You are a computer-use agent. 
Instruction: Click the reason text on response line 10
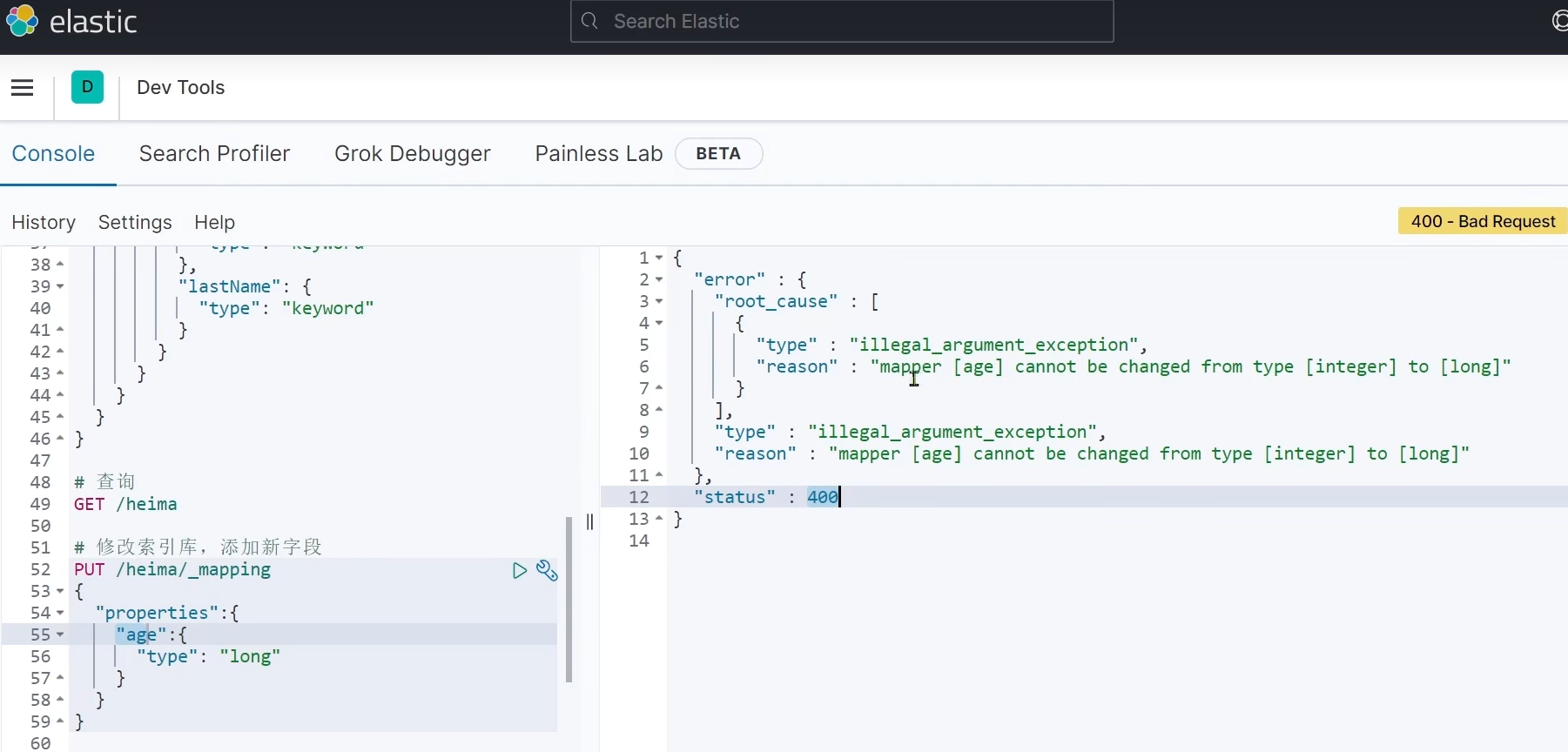pos(1149,453)
